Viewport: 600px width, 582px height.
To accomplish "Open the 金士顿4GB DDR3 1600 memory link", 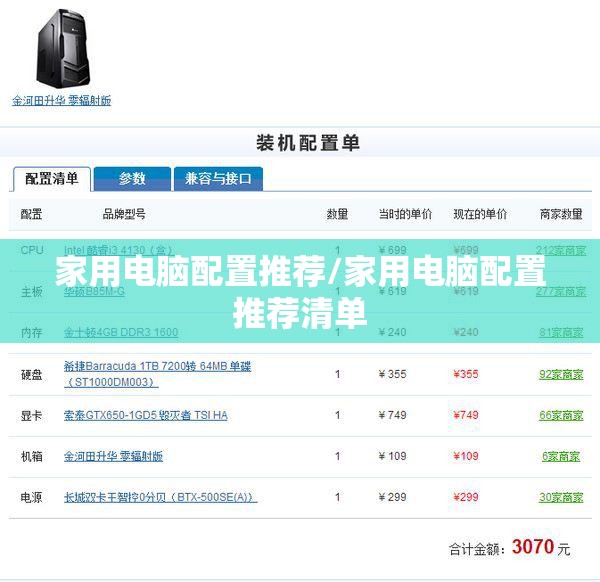I will coord(121,332).
